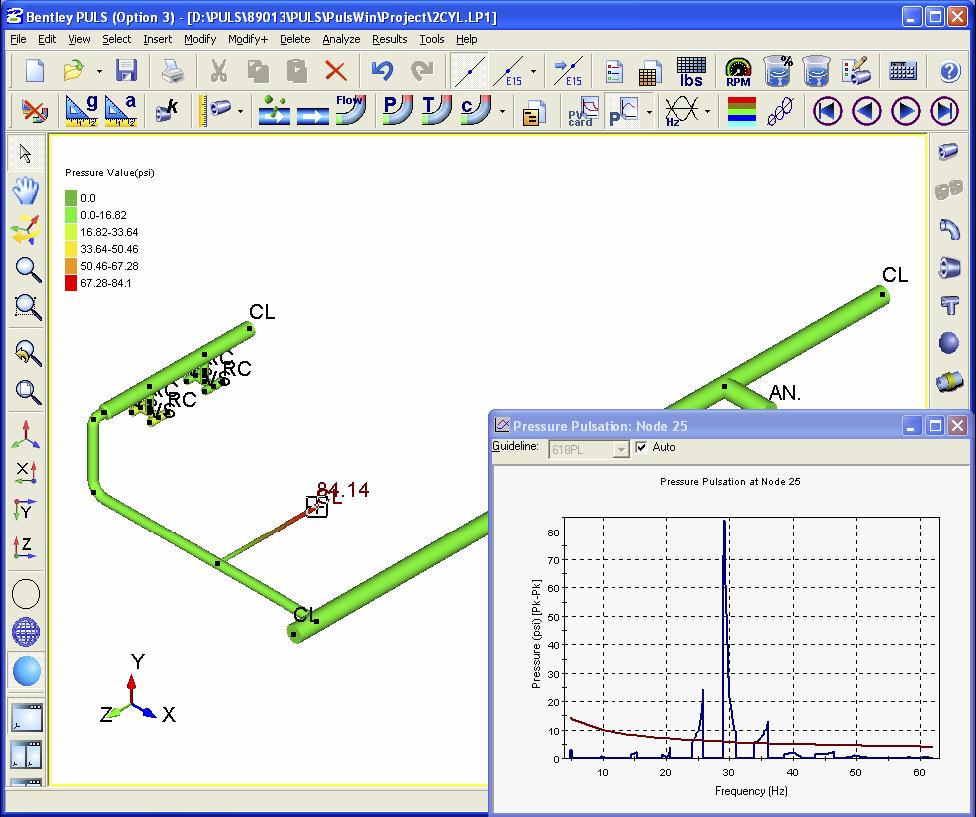Open the Tools menu

coord(431,39)
